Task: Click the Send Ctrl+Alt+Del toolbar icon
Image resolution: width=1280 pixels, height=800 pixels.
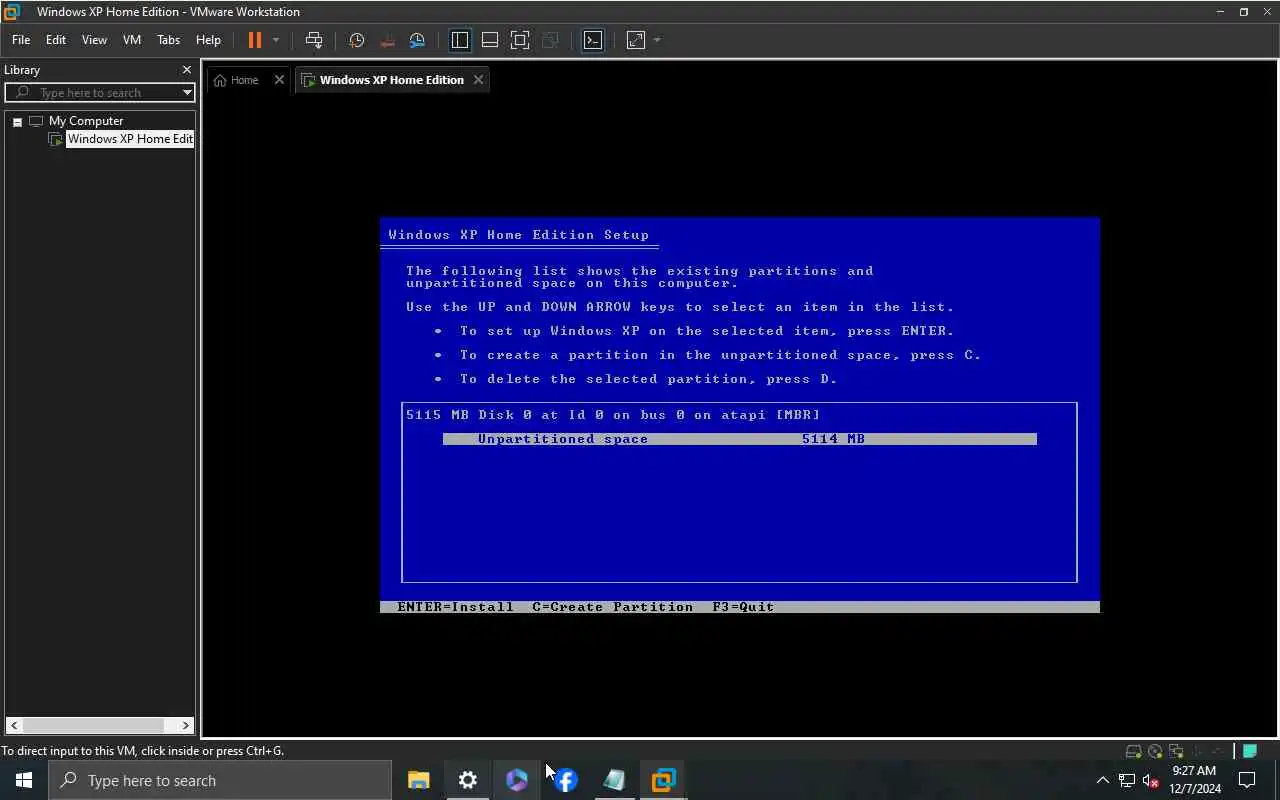Action: [314, 40]
